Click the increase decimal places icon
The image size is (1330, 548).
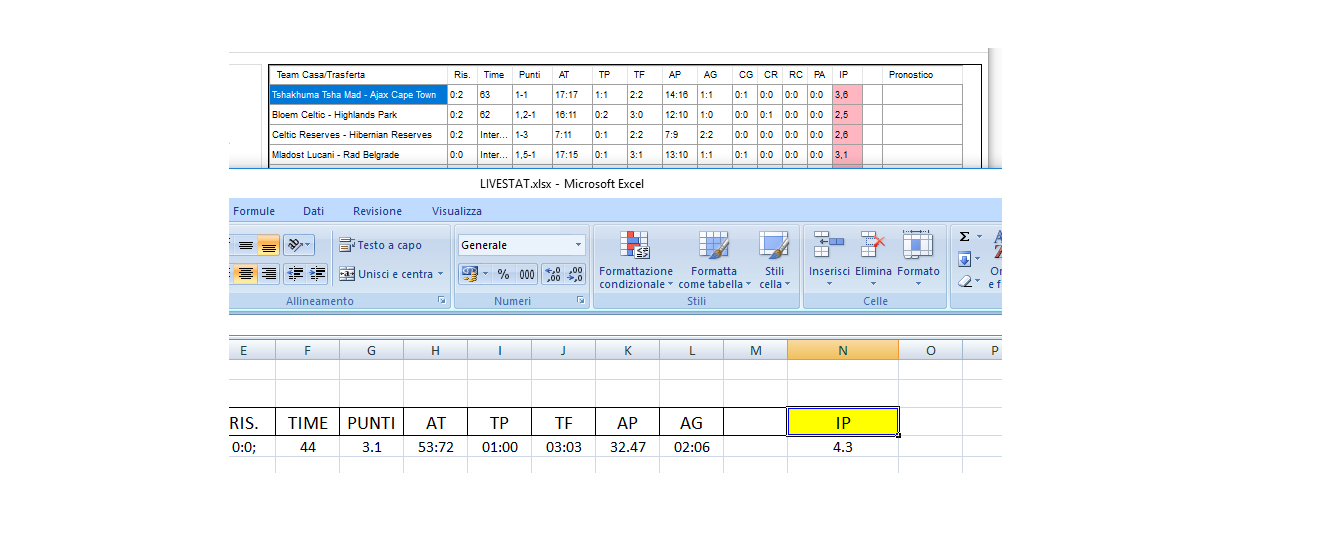(552, 273)
